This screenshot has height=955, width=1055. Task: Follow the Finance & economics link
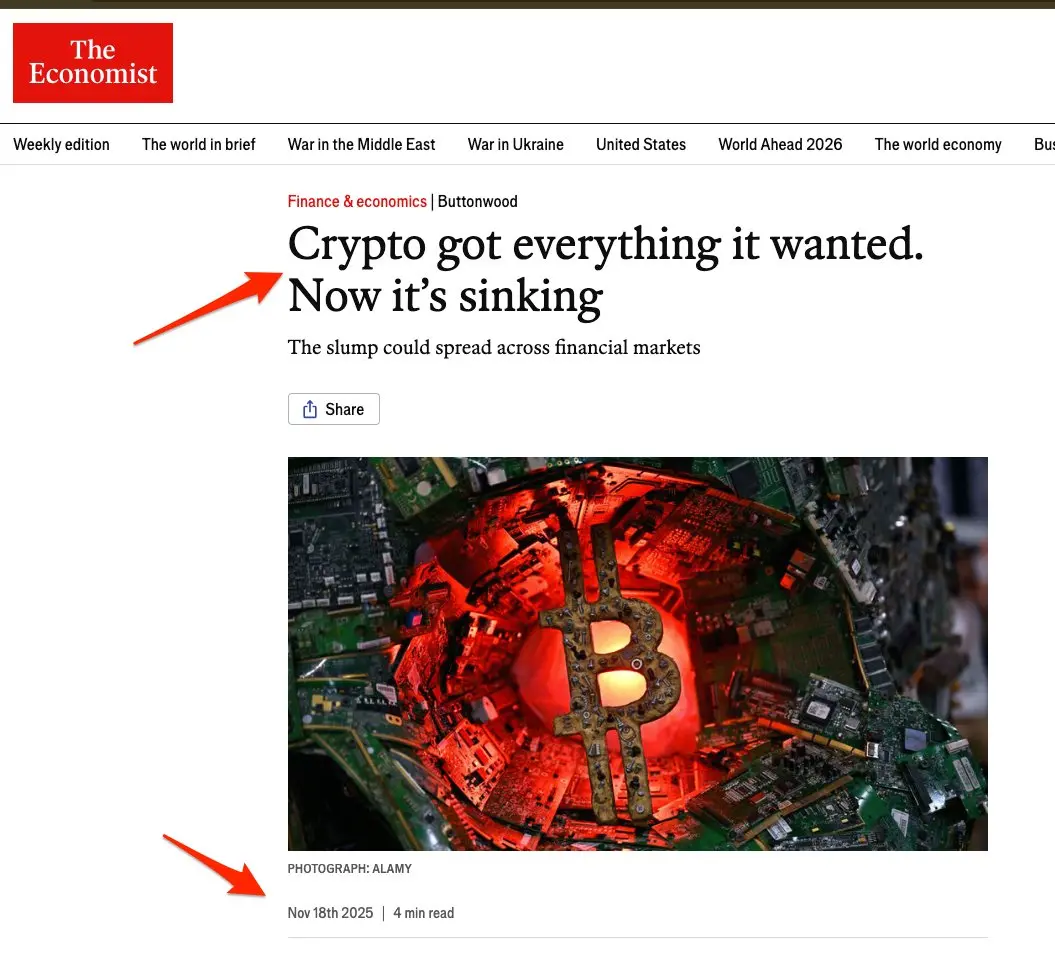tap(357, 201)
